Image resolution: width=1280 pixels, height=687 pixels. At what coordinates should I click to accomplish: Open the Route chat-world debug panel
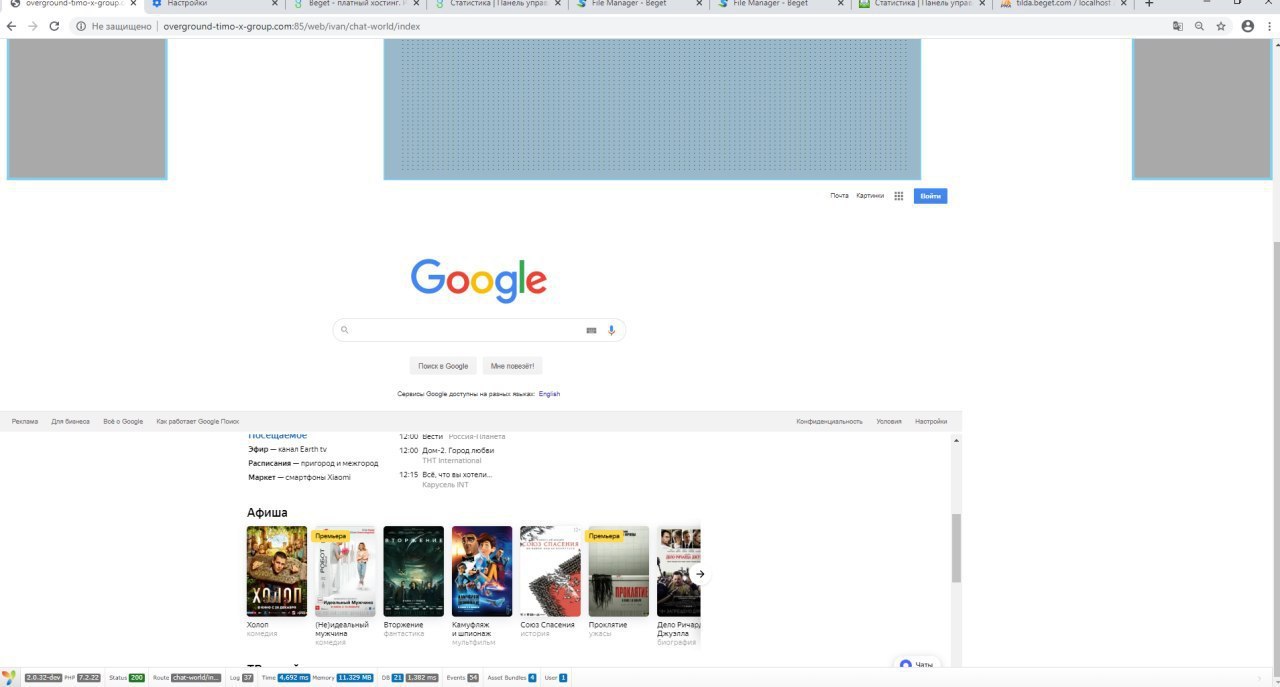click(187, 678)
